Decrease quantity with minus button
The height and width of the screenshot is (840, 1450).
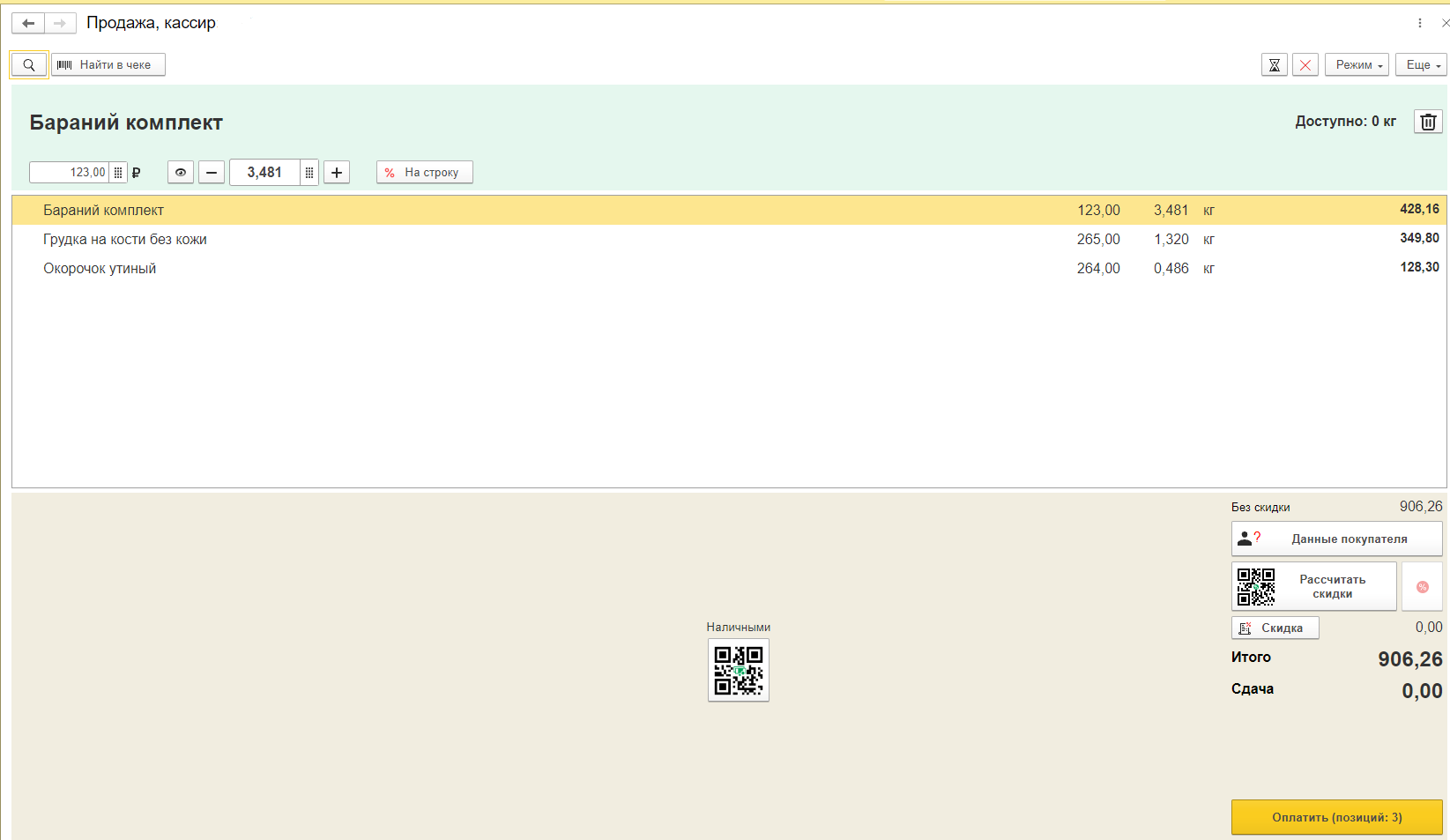212,173
